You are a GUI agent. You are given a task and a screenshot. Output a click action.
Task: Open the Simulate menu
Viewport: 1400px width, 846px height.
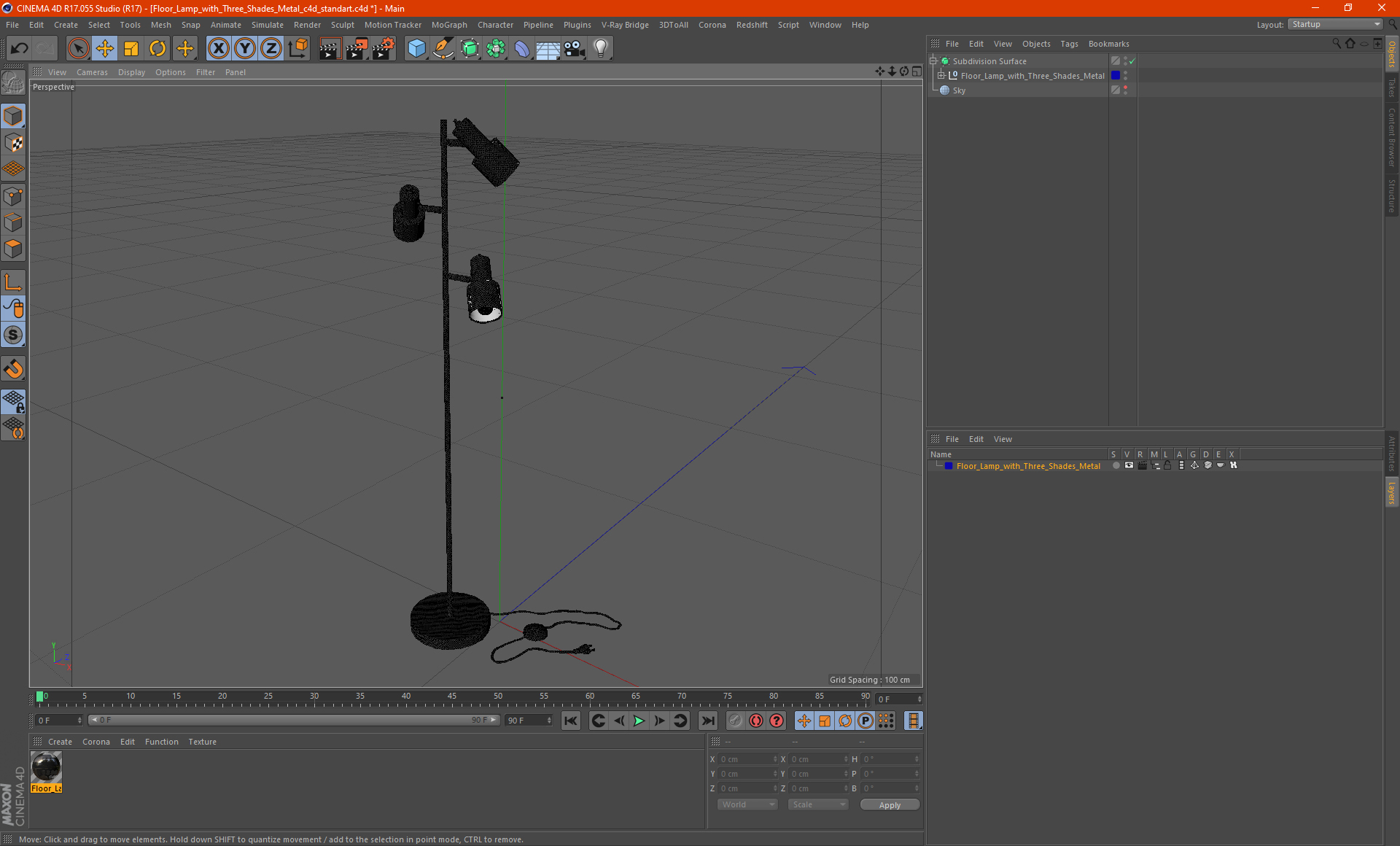click(268, 25)
